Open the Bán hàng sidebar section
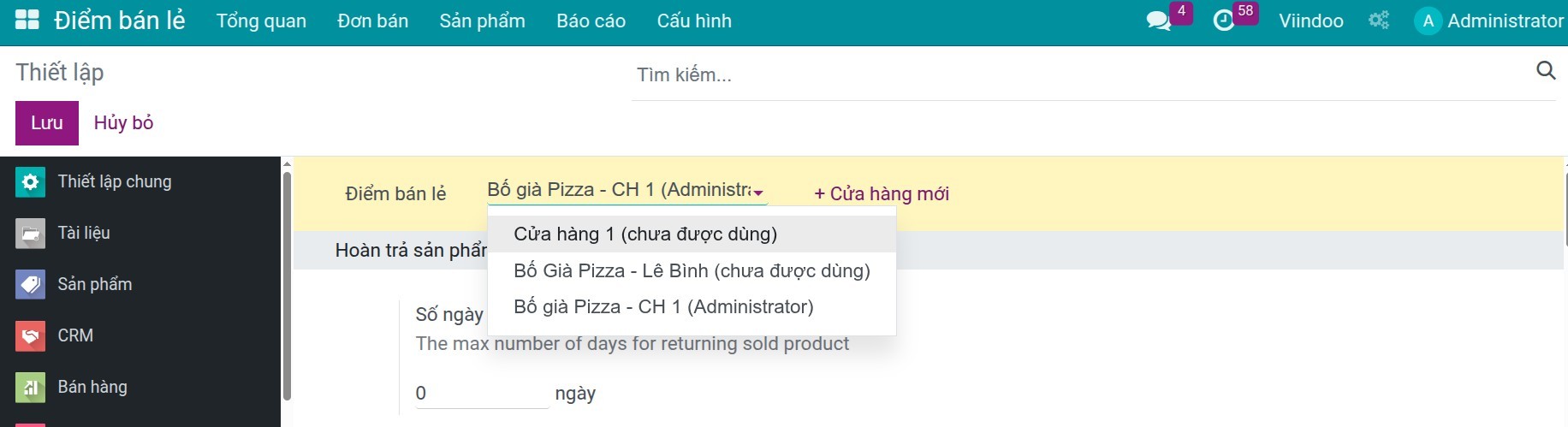 (92, 387)
